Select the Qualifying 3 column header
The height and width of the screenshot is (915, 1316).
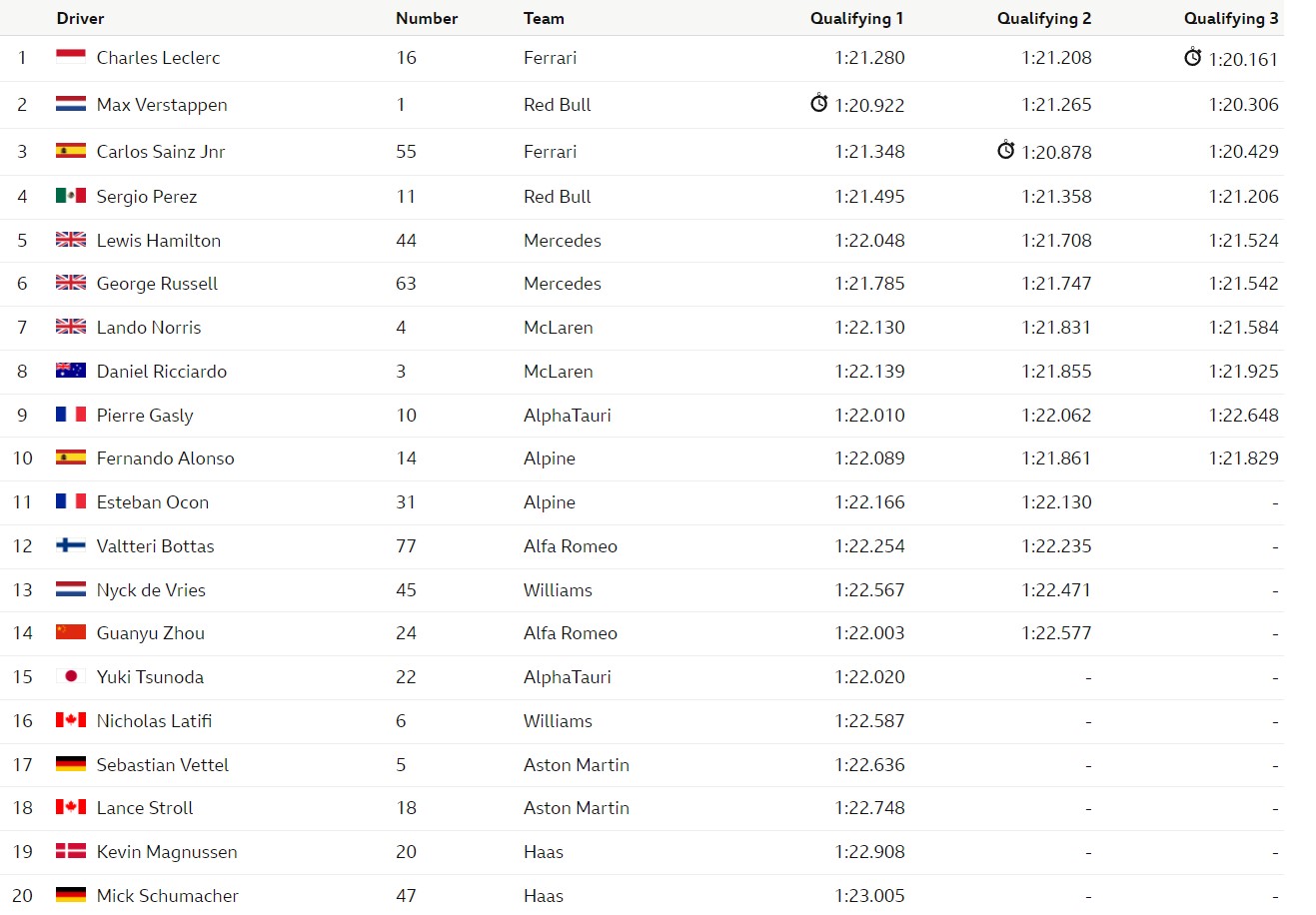coord(1231,18)
